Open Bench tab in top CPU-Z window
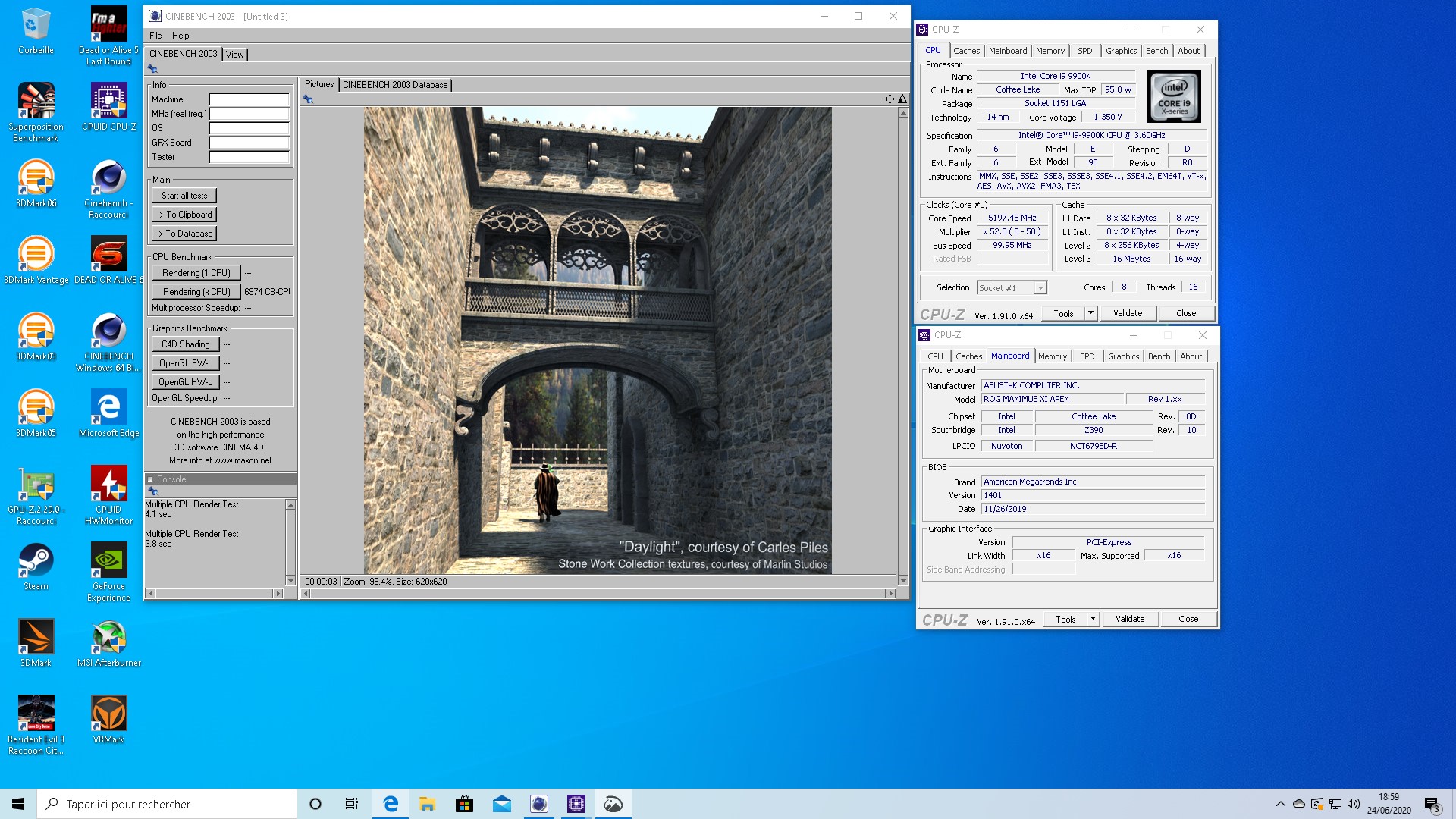Image resolution: width=1456 pixels, height=819 pixels. click(1156, 51)
